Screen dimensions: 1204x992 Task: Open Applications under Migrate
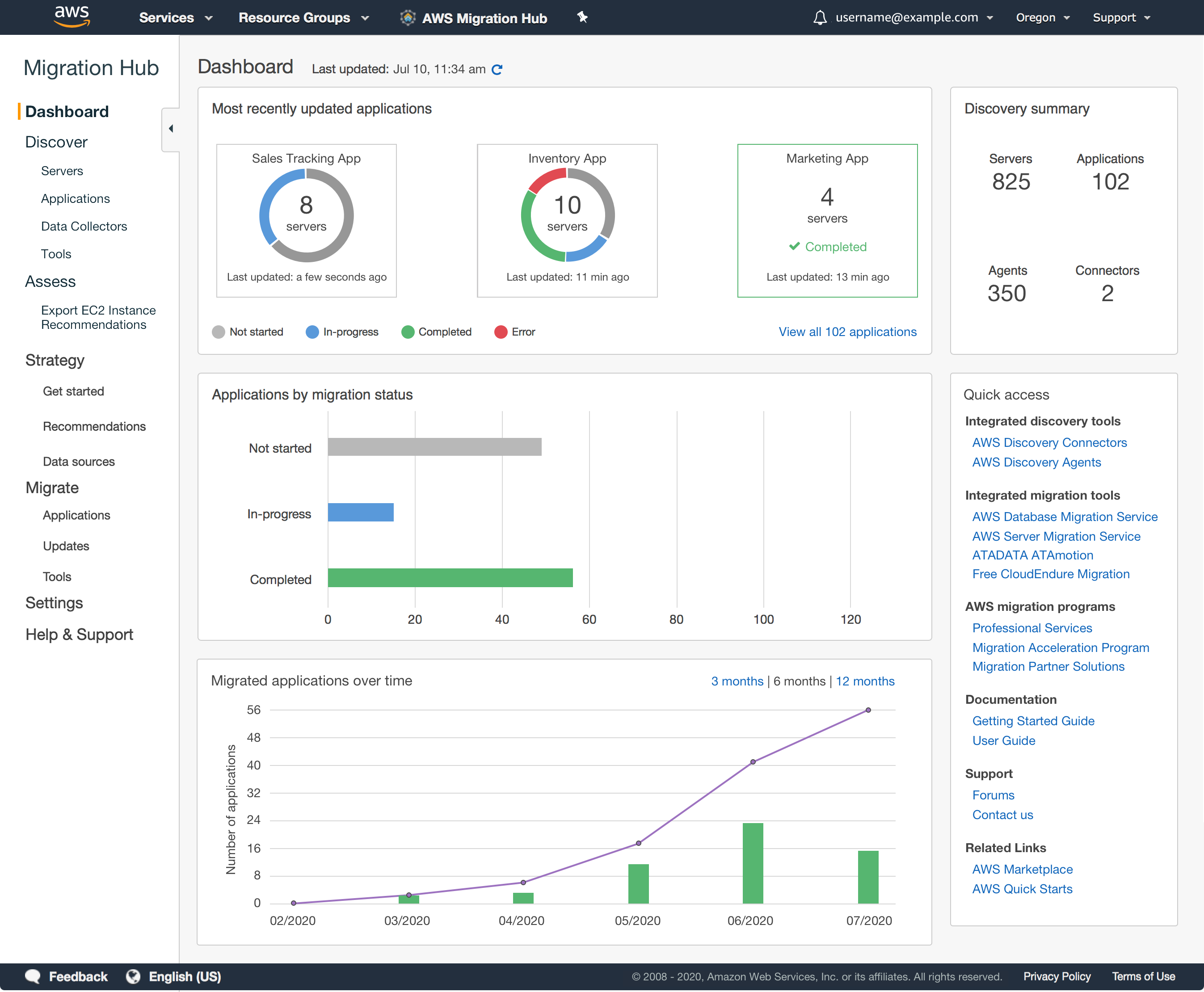click(76, 515)
